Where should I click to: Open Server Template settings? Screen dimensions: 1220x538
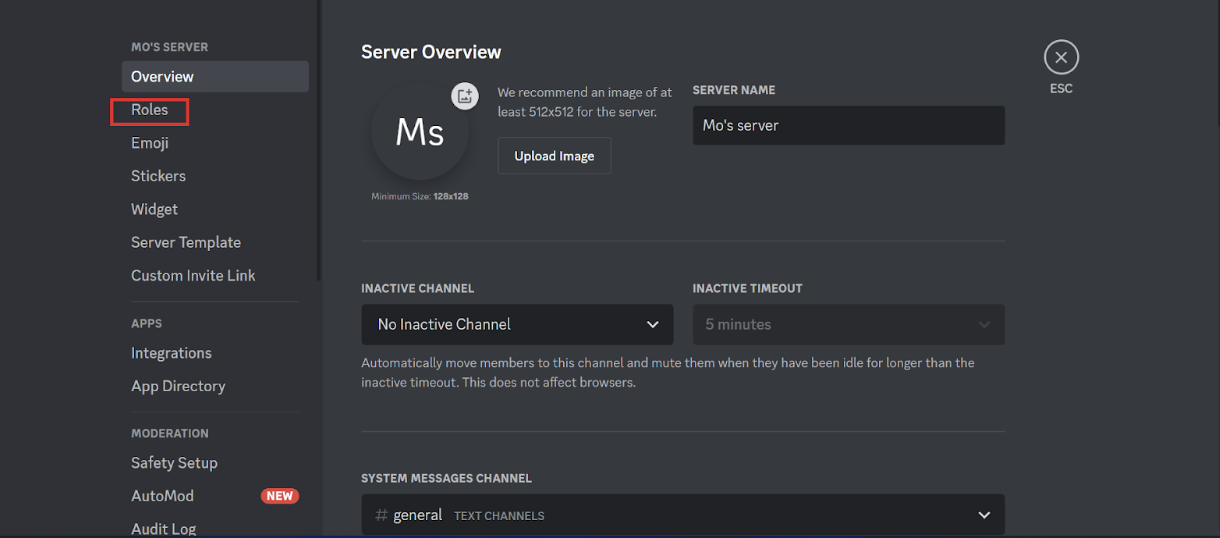point(186,242)
